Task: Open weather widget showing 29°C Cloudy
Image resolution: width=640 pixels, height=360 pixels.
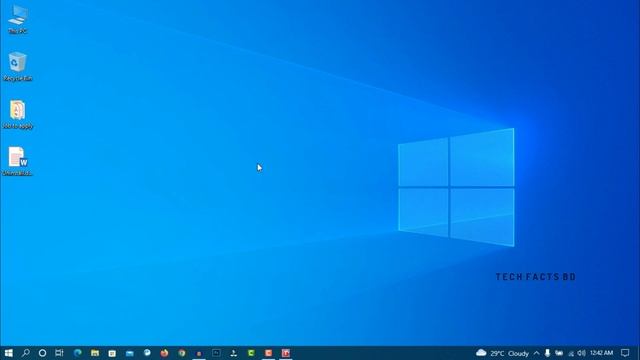Action: 502,353
